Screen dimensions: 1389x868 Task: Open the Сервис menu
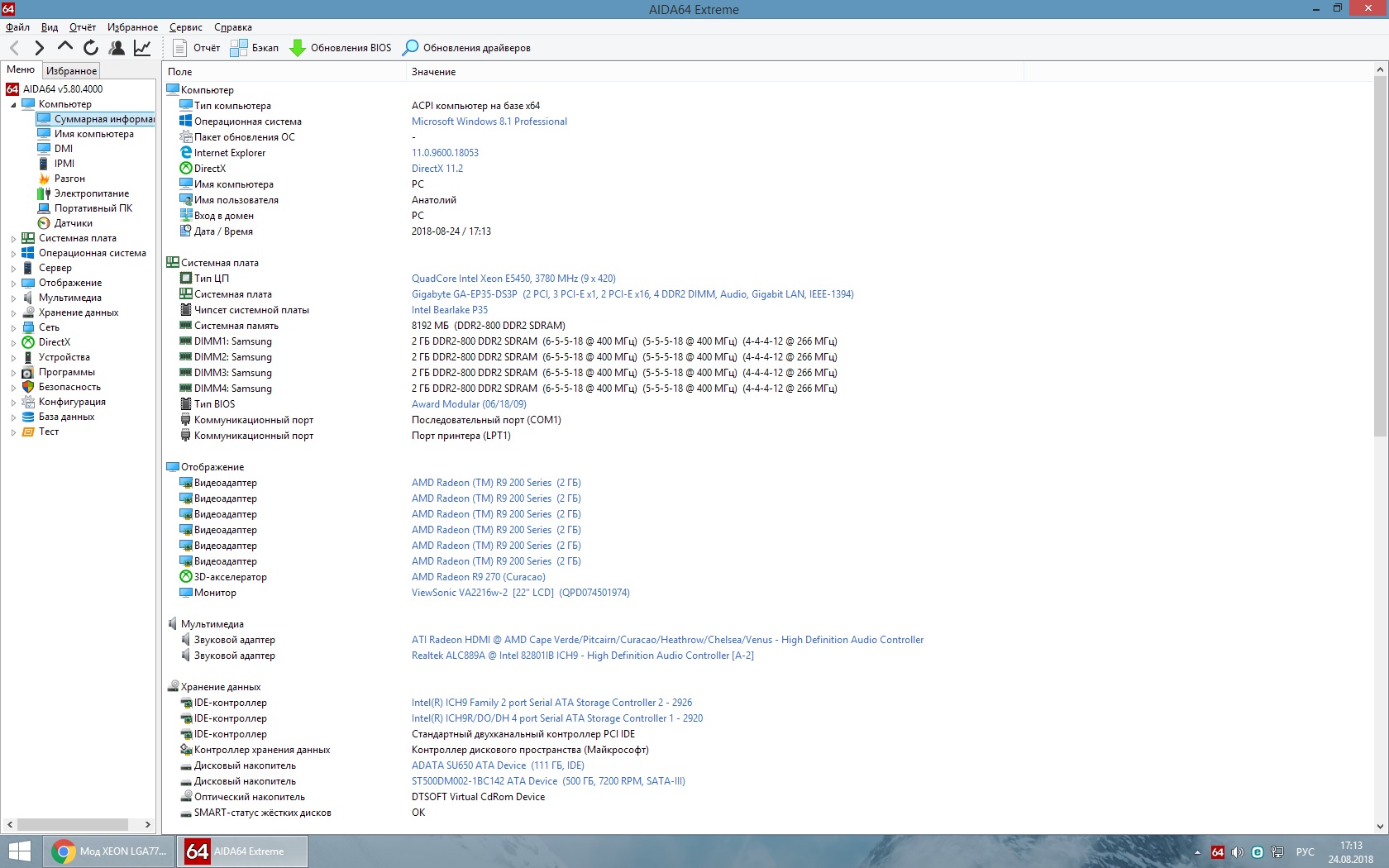[186, 27]
